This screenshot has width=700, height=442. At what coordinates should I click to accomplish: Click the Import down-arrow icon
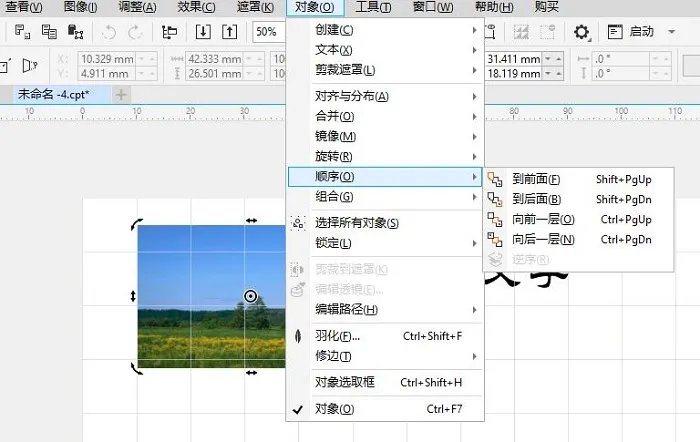pyautogui.click(x=203, y=32)
